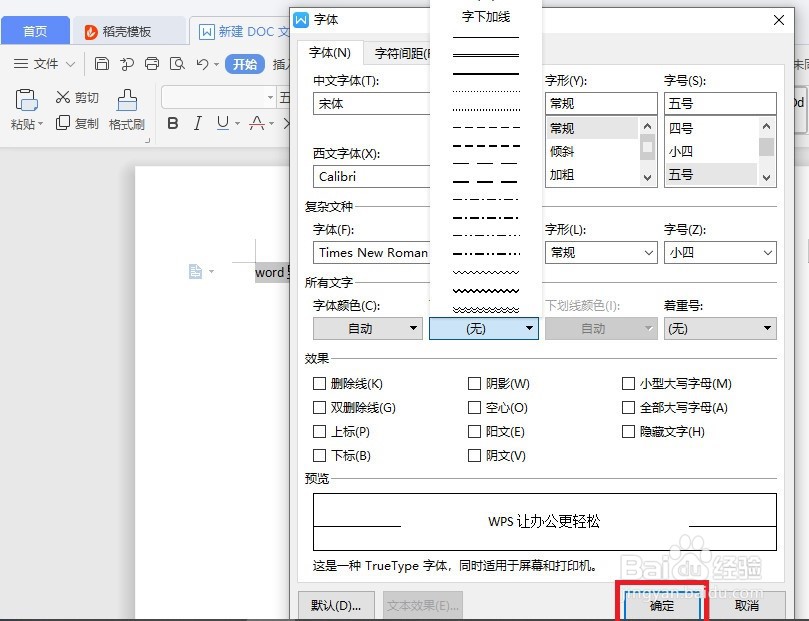Viewport: 809px width, 621px height.
Task: Check the 阴影(W) checkbox
Action: (474, 383)
